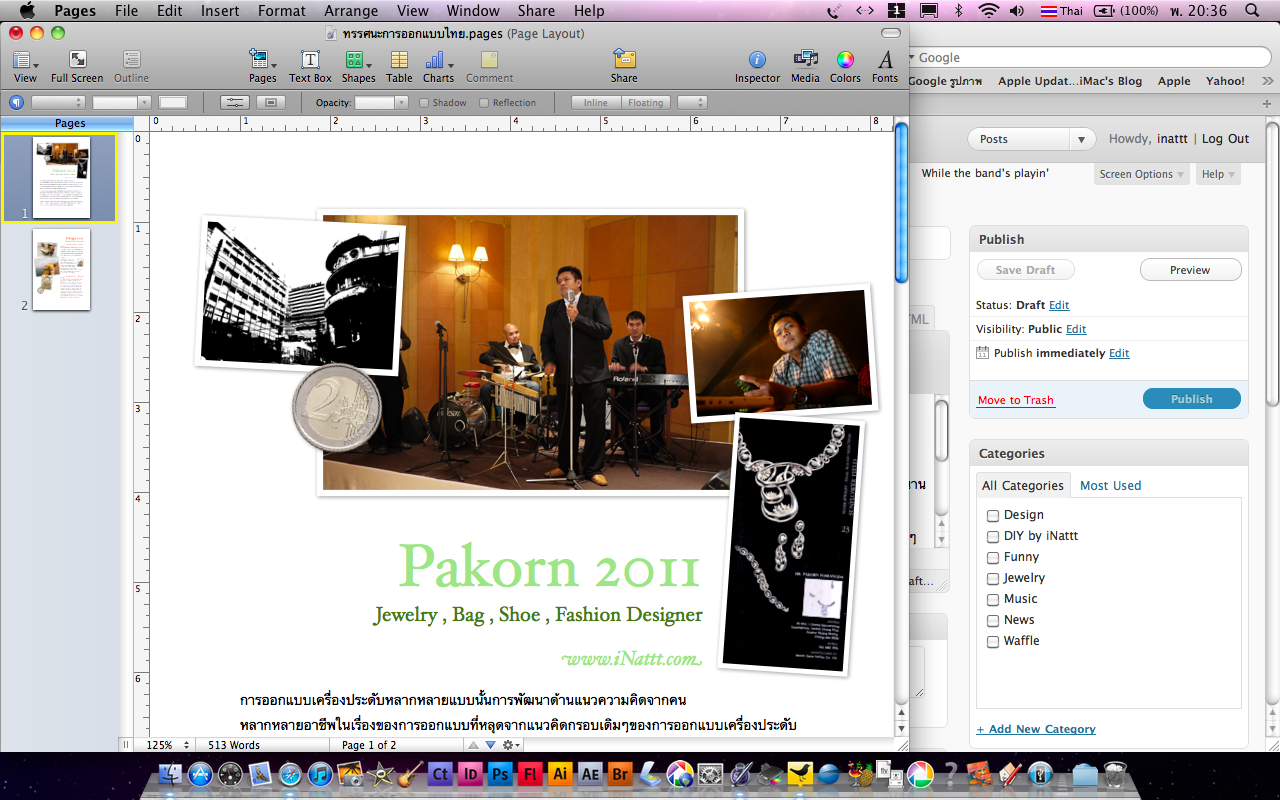
Task: Open Thai input source menu
Action: pyautogui.click(x=1061, y=11)
